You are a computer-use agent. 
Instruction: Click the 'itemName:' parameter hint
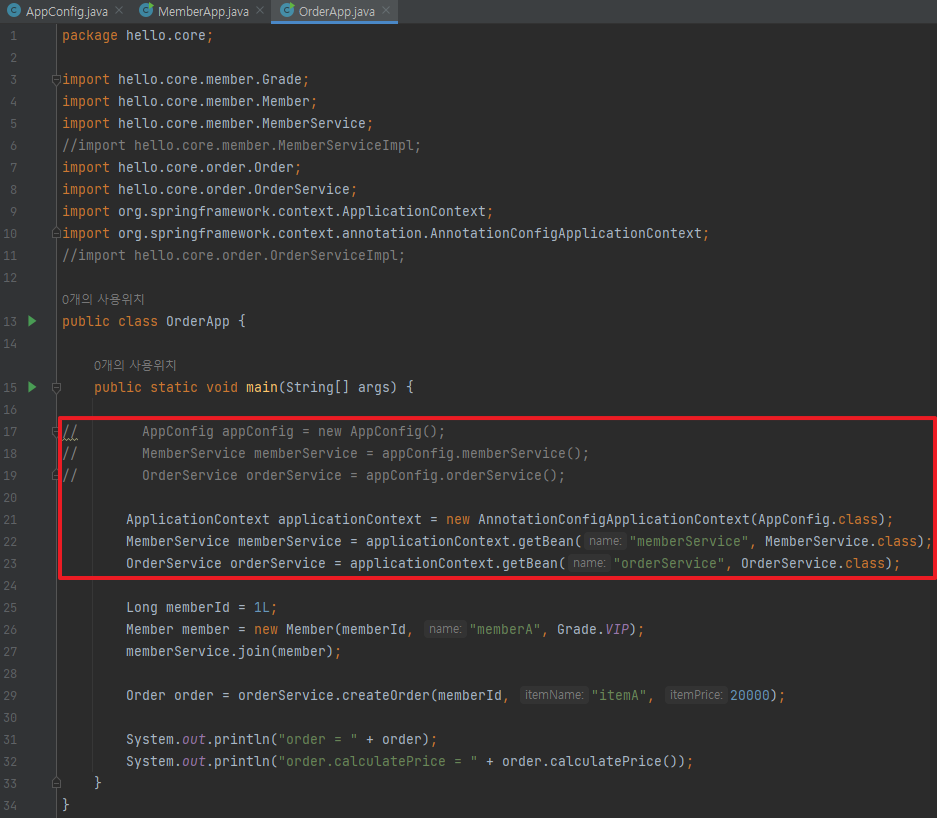click(x=553, y=695)
